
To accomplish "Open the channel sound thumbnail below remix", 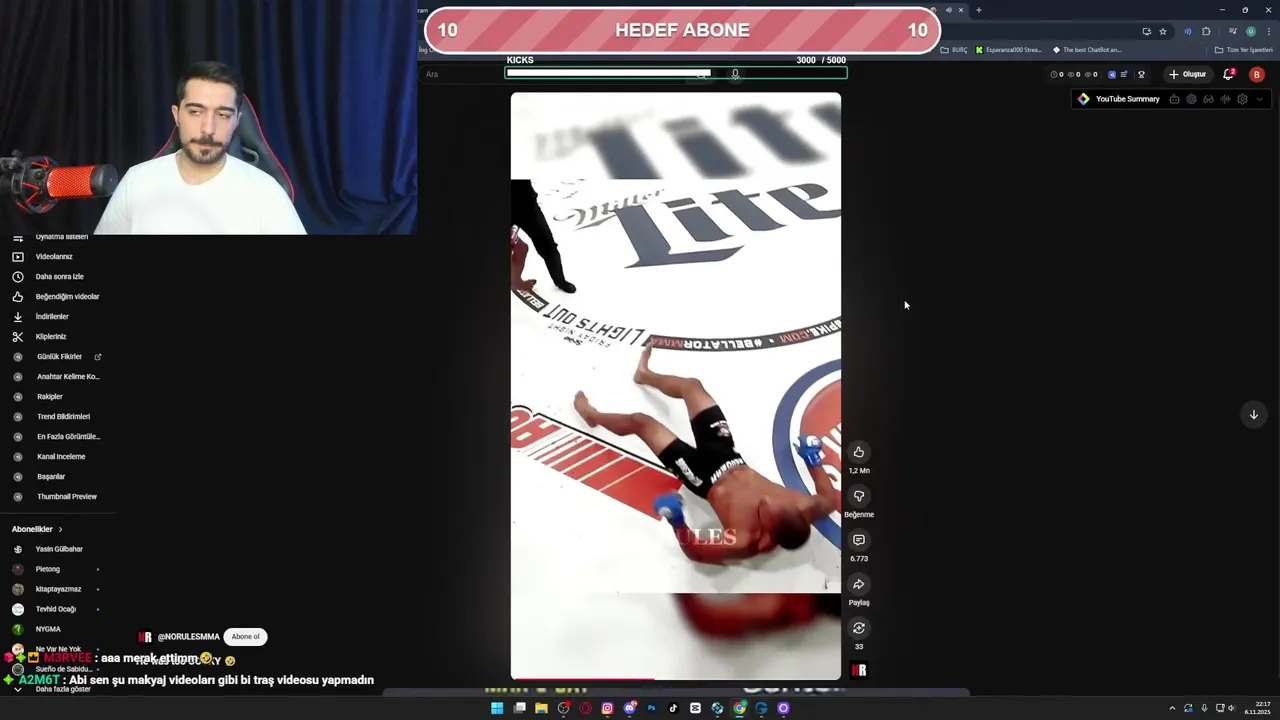I will pos(858,670).
